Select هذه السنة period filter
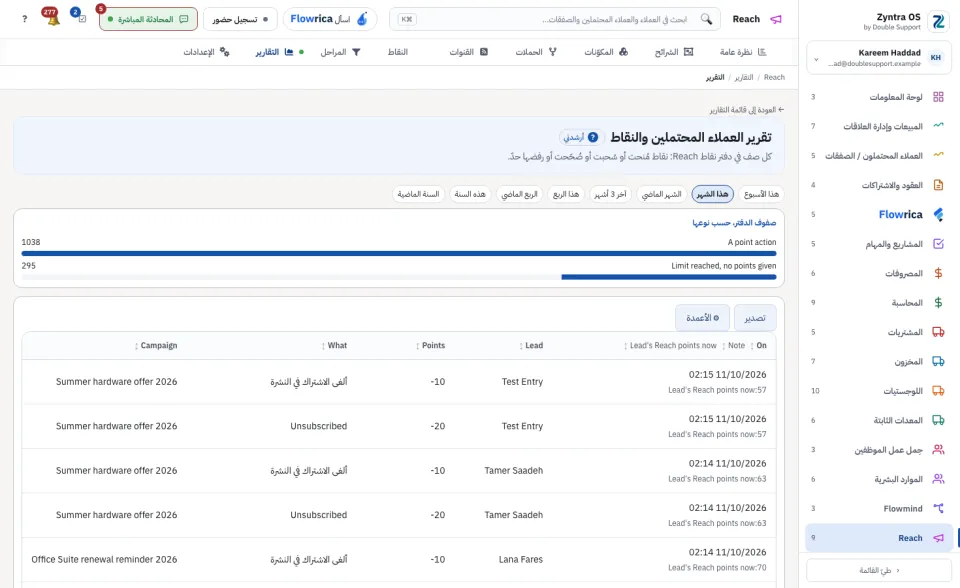The width and height of the screenshot is (960, 588). (x=470, y=194)
